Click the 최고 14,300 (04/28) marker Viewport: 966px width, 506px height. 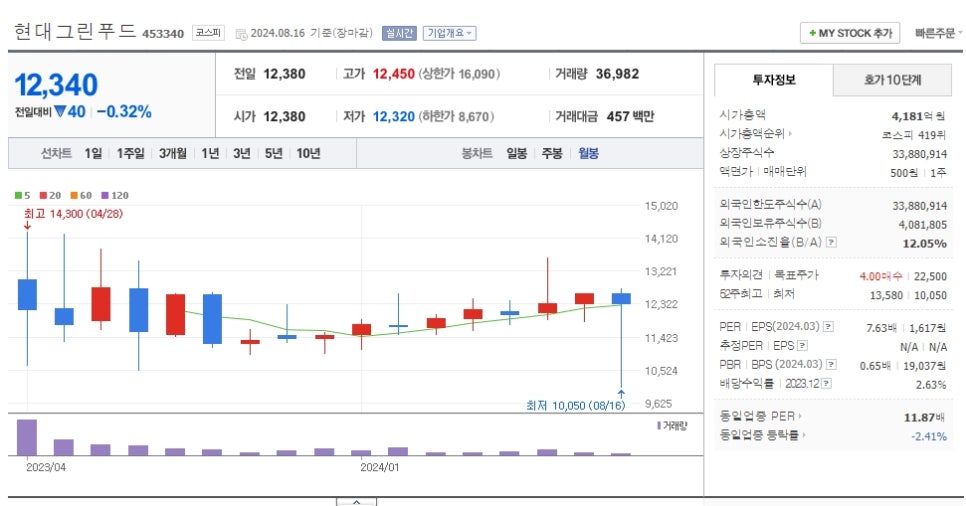[73, 214]
